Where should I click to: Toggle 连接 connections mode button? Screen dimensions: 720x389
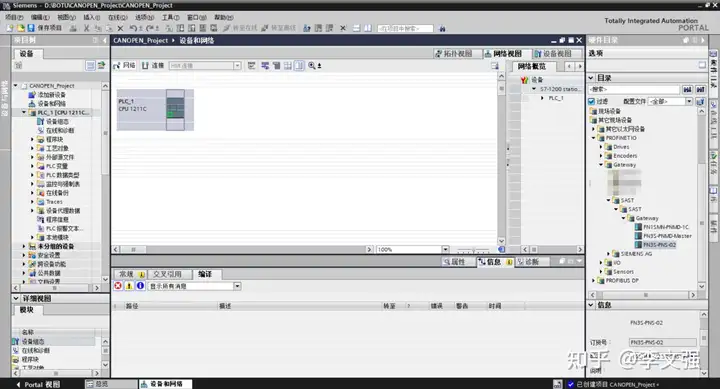point(152,66)
